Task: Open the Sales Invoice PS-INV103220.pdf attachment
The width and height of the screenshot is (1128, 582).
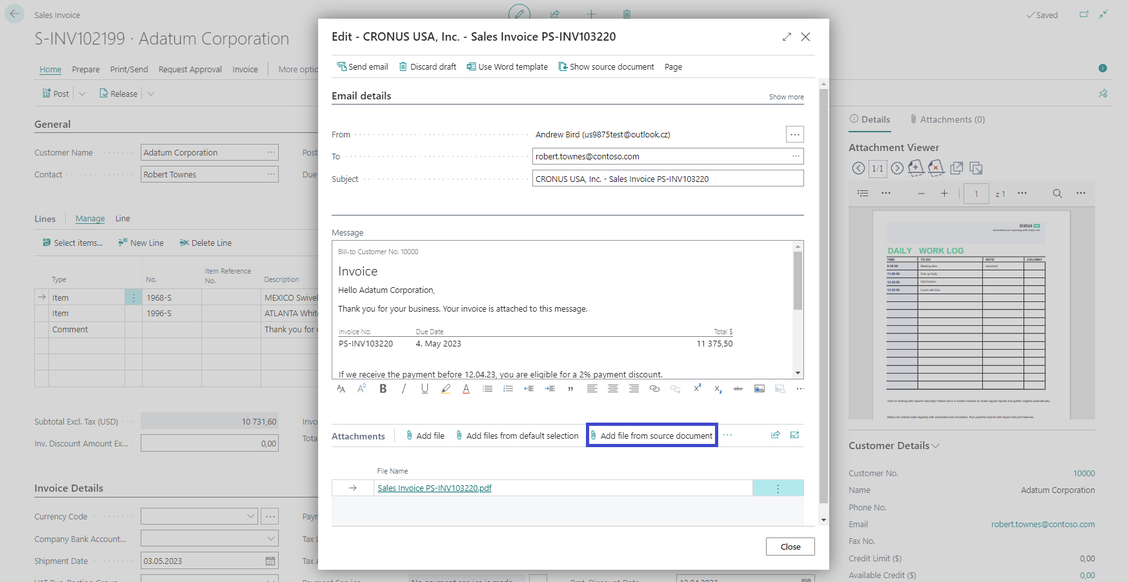Action: tap(434, 488)
